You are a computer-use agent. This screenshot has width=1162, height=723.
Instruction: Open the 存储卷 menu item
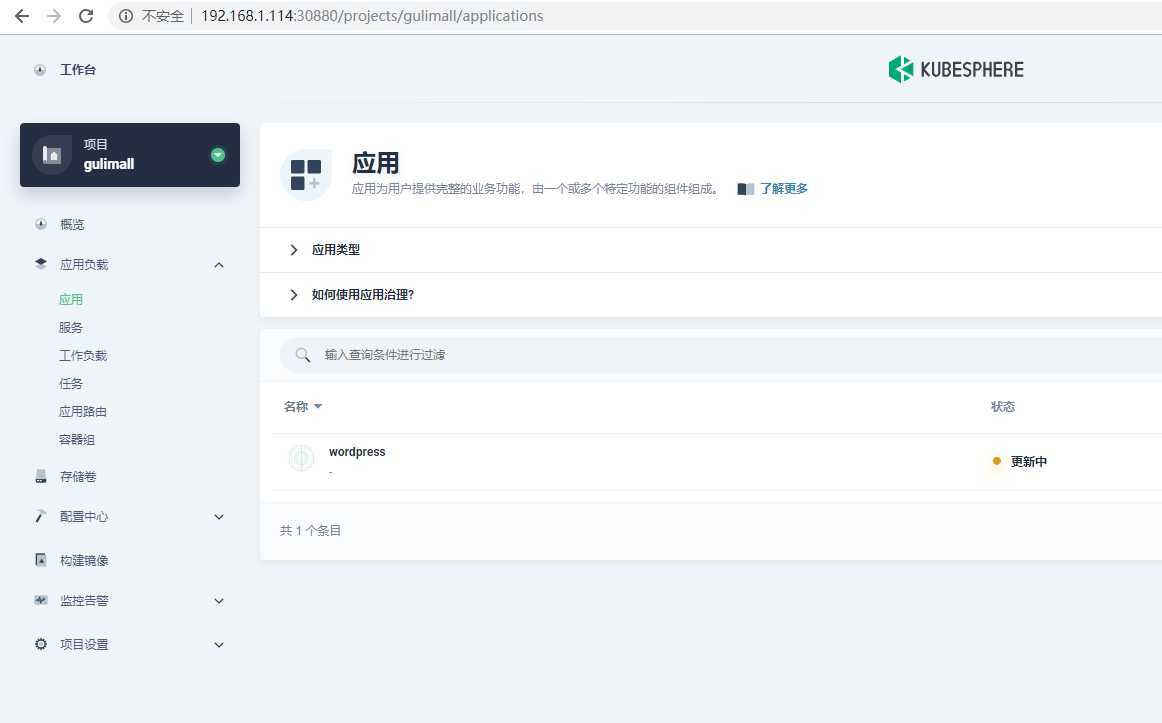pyautogui.click(x=78, y=476)
